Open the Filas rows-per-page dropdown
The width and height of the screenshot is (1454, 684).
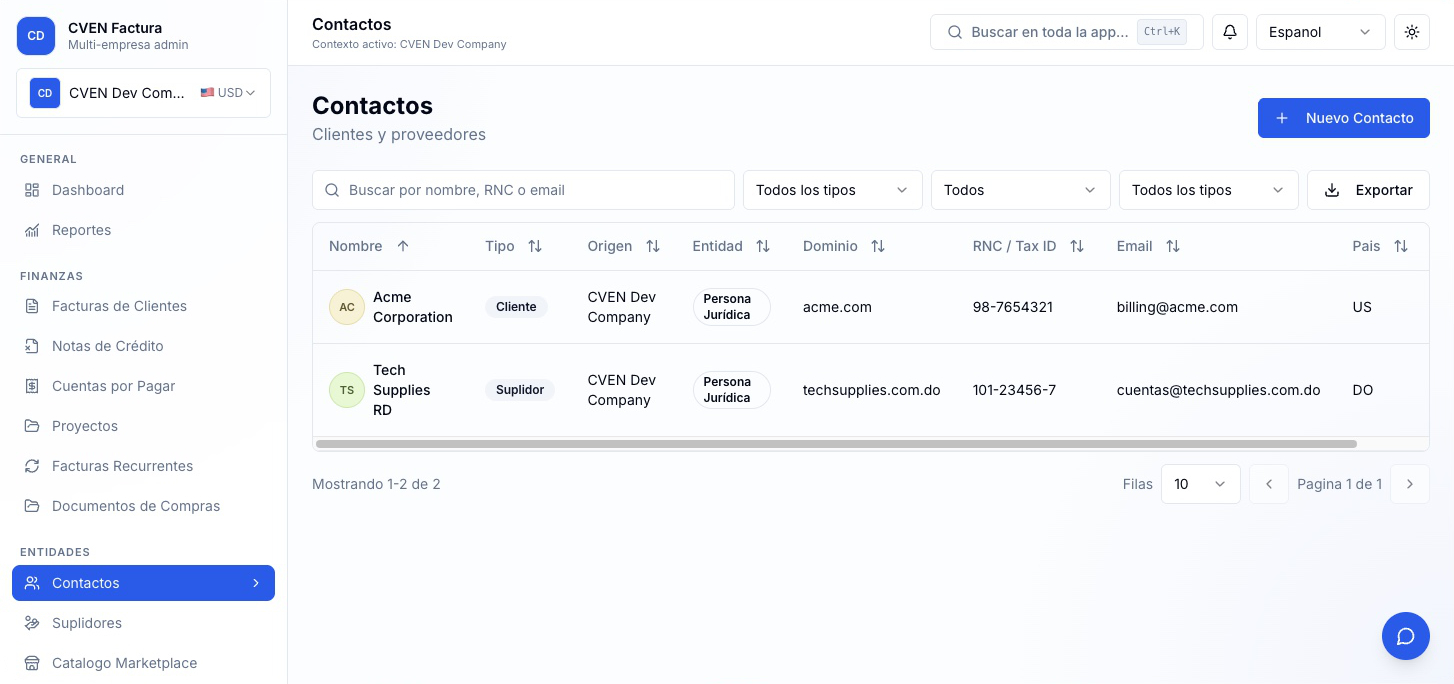point(1200,484)
